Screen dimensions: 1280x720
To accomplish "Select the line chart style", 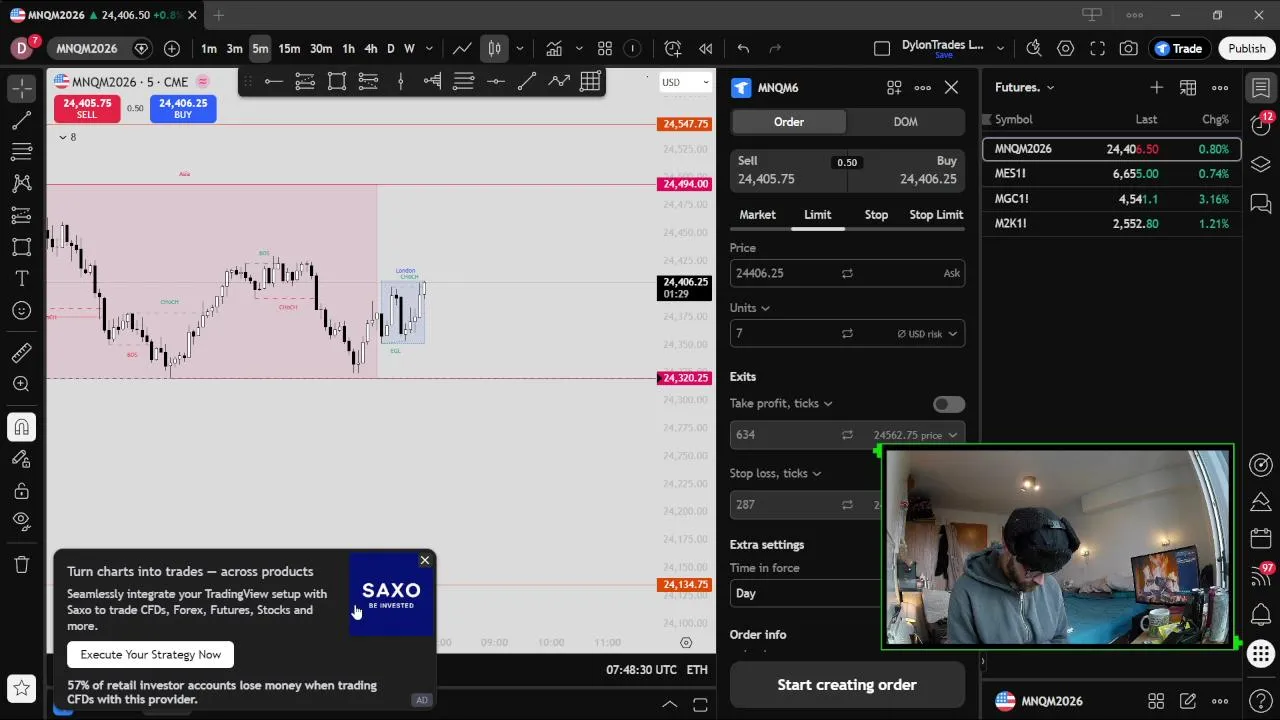I will [x=461, y=48].
